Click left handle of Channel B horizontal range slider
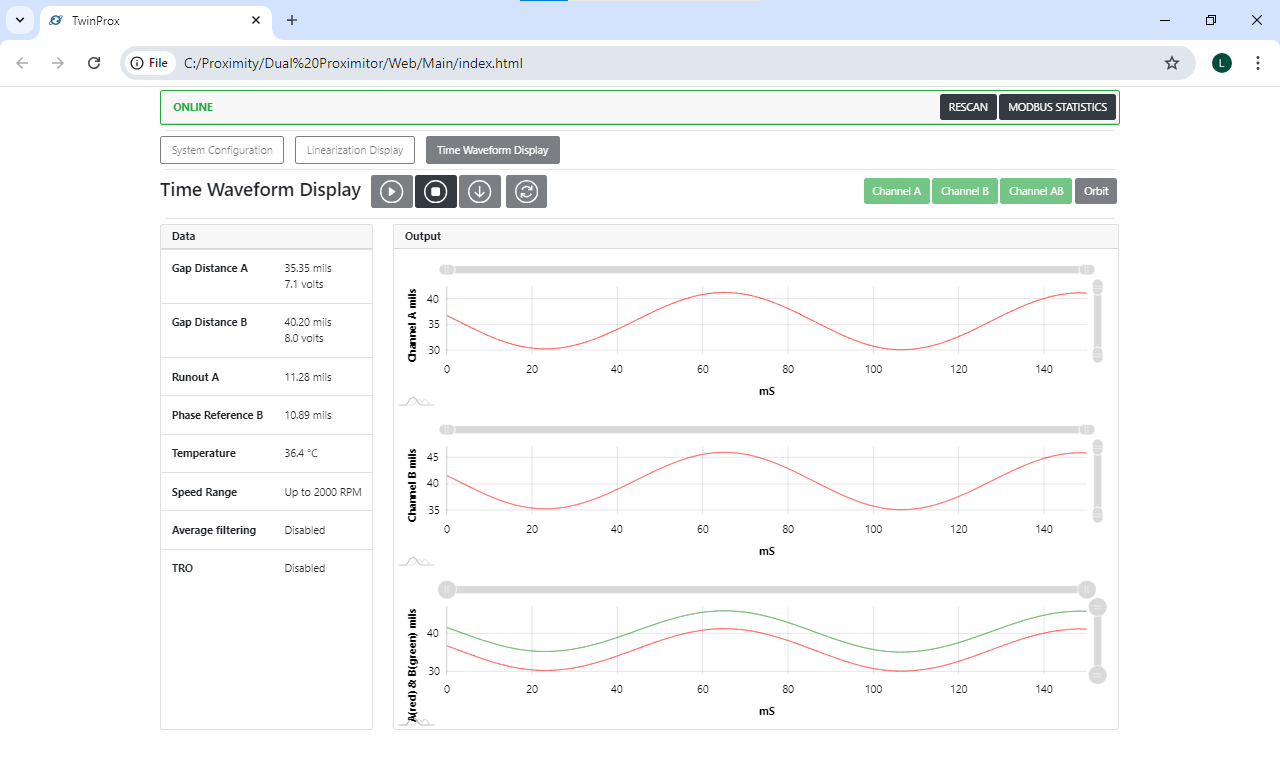The height and width of the screenshot is (758, 1280). (447, 429)
